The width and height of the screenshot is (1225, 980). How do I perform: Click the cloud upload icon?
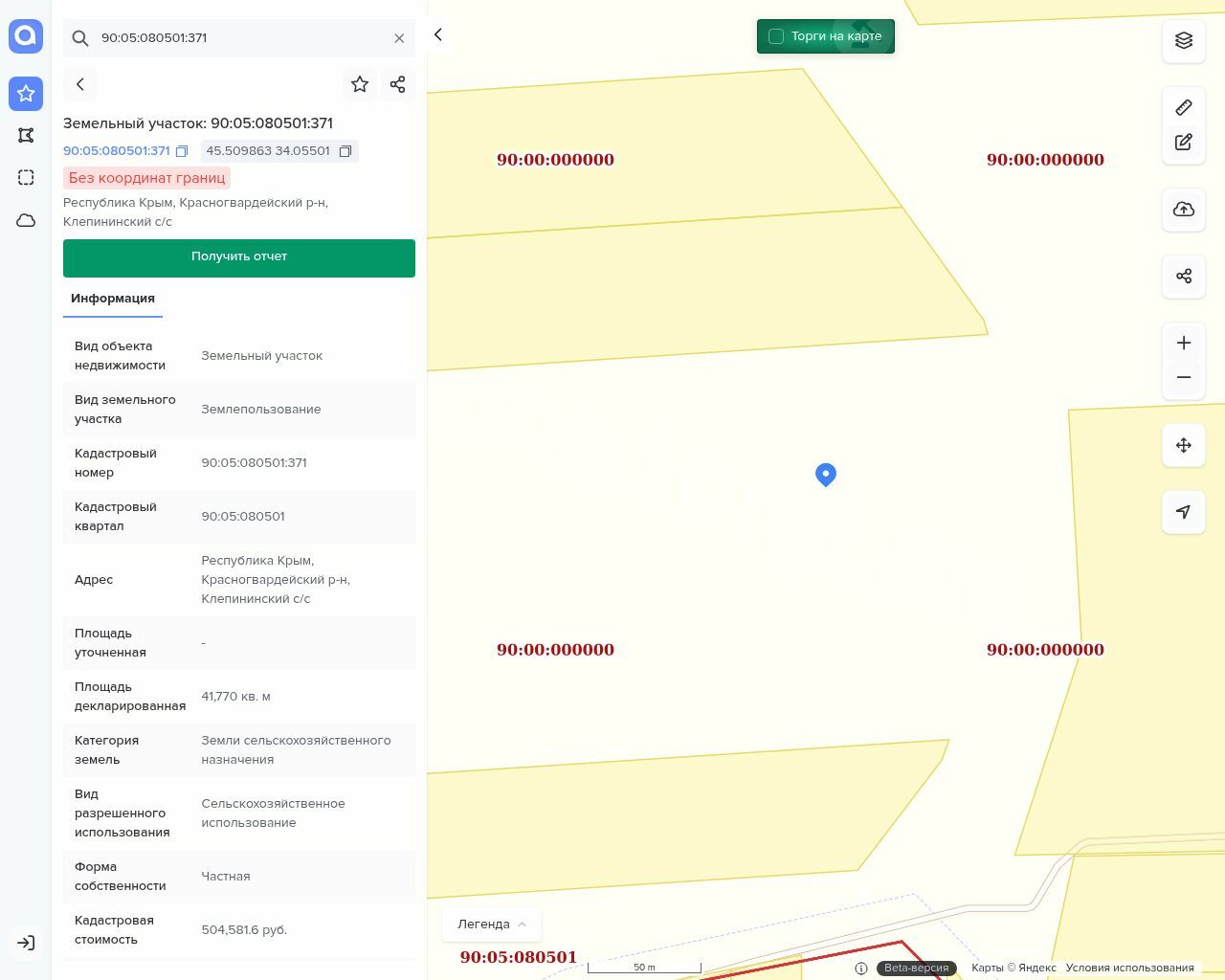pyautogui.click(x=1183, y=210)
